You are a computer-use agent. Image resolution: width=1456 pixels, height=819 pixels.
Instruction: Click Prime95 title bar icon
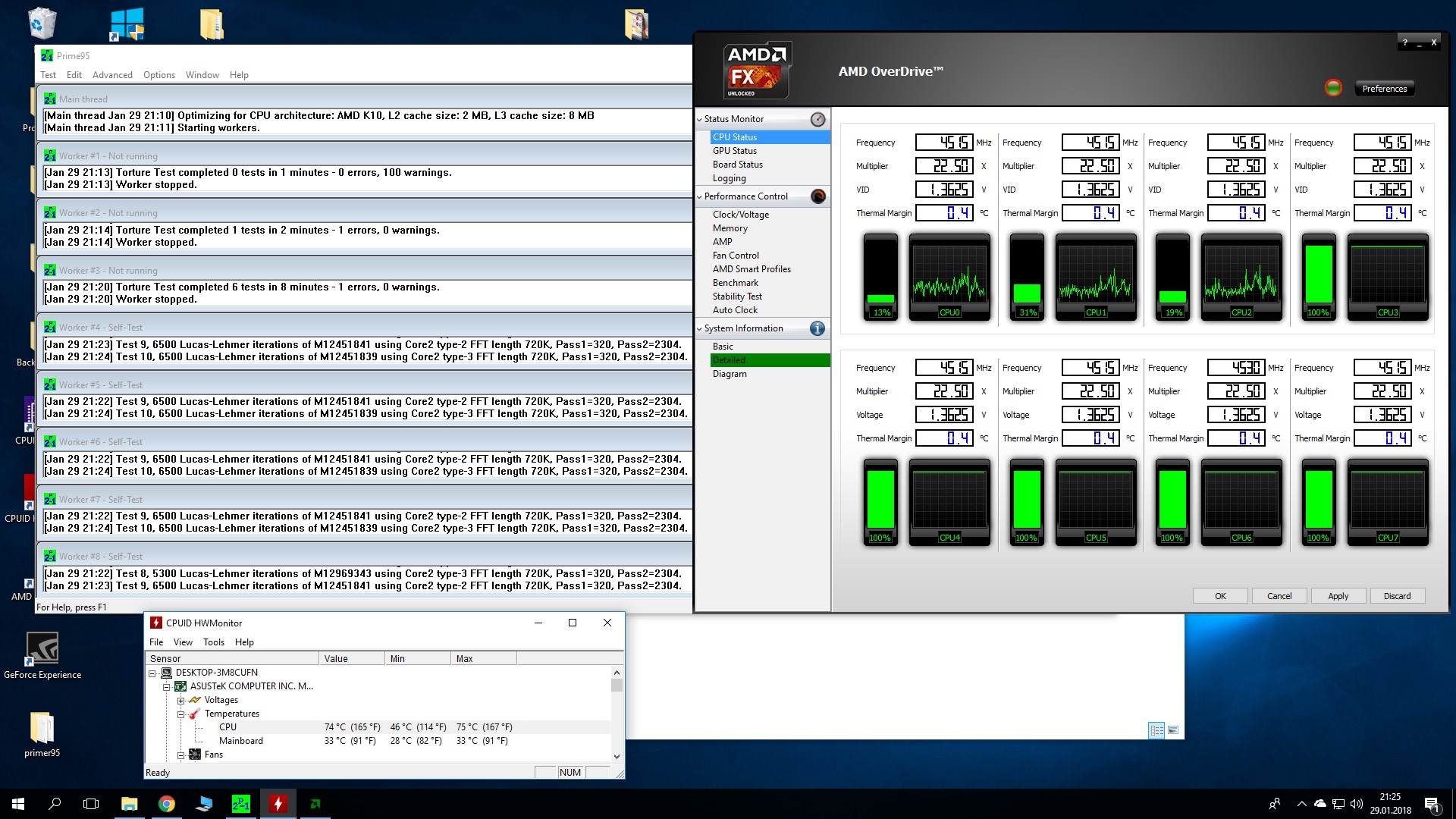47,55
